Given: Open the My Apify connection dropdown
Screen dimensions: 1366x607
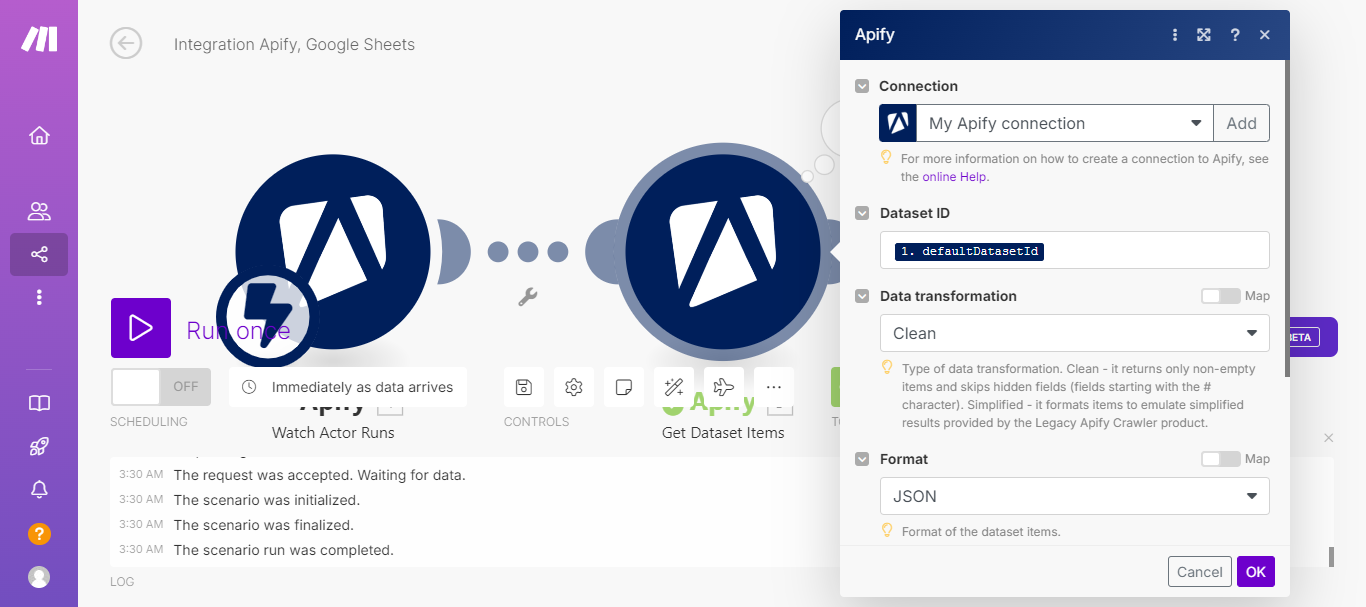Looking at the screenshot, I should [x=1064, y=123].
